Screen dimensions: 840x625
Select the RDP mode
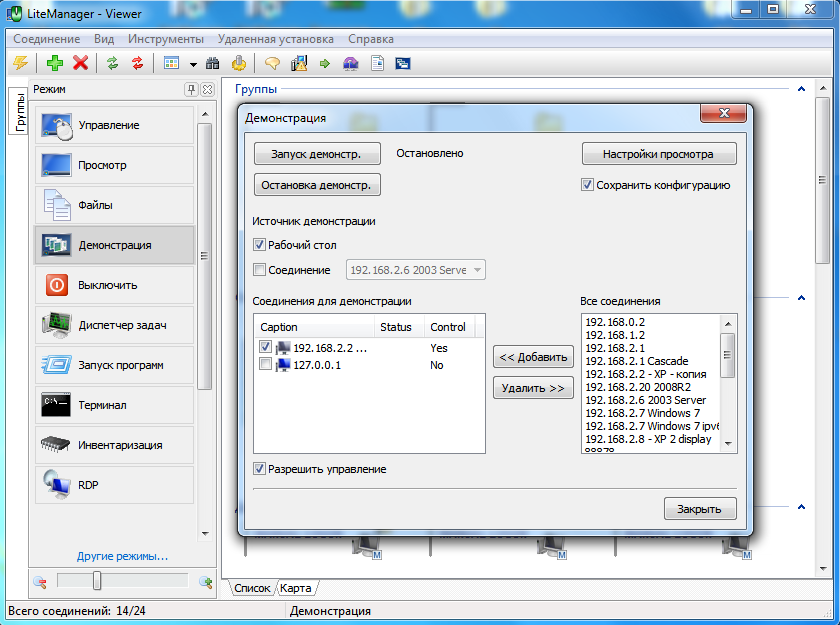pyautogui.click(x=114, y=485)
